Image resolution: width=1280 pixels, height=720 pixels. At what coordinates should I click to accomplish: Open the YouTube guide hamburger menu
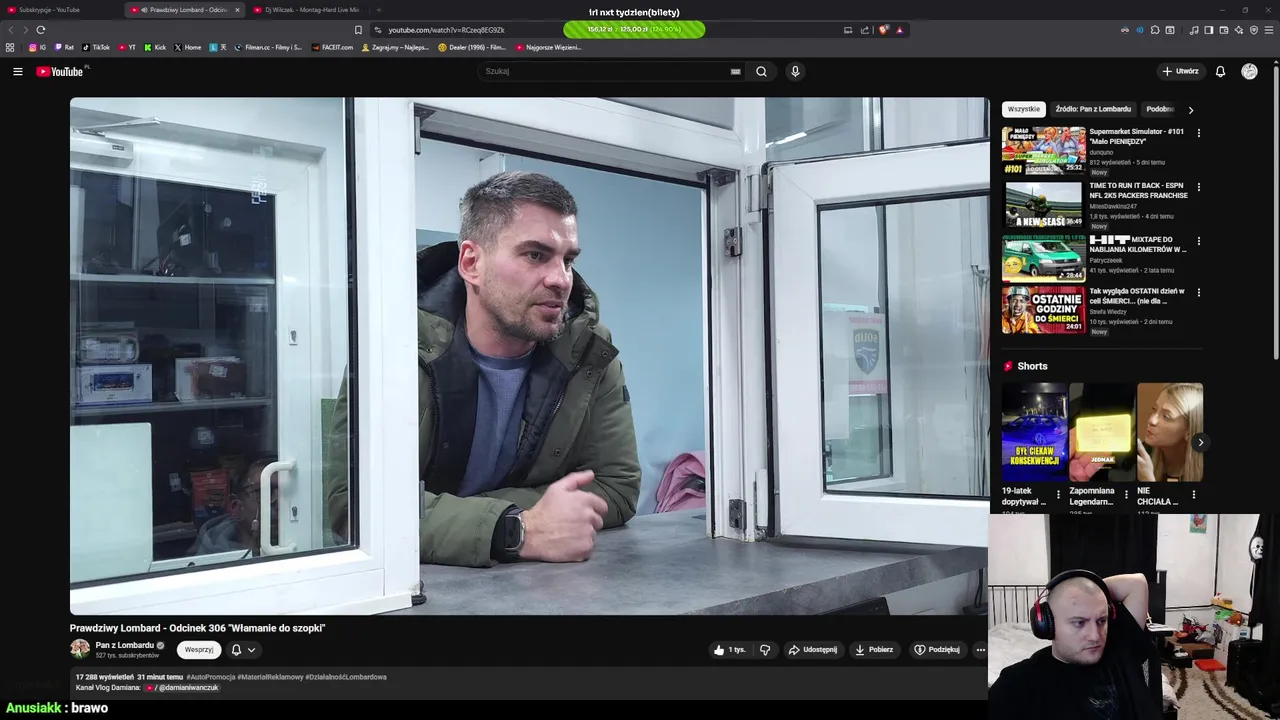[17, 71]
